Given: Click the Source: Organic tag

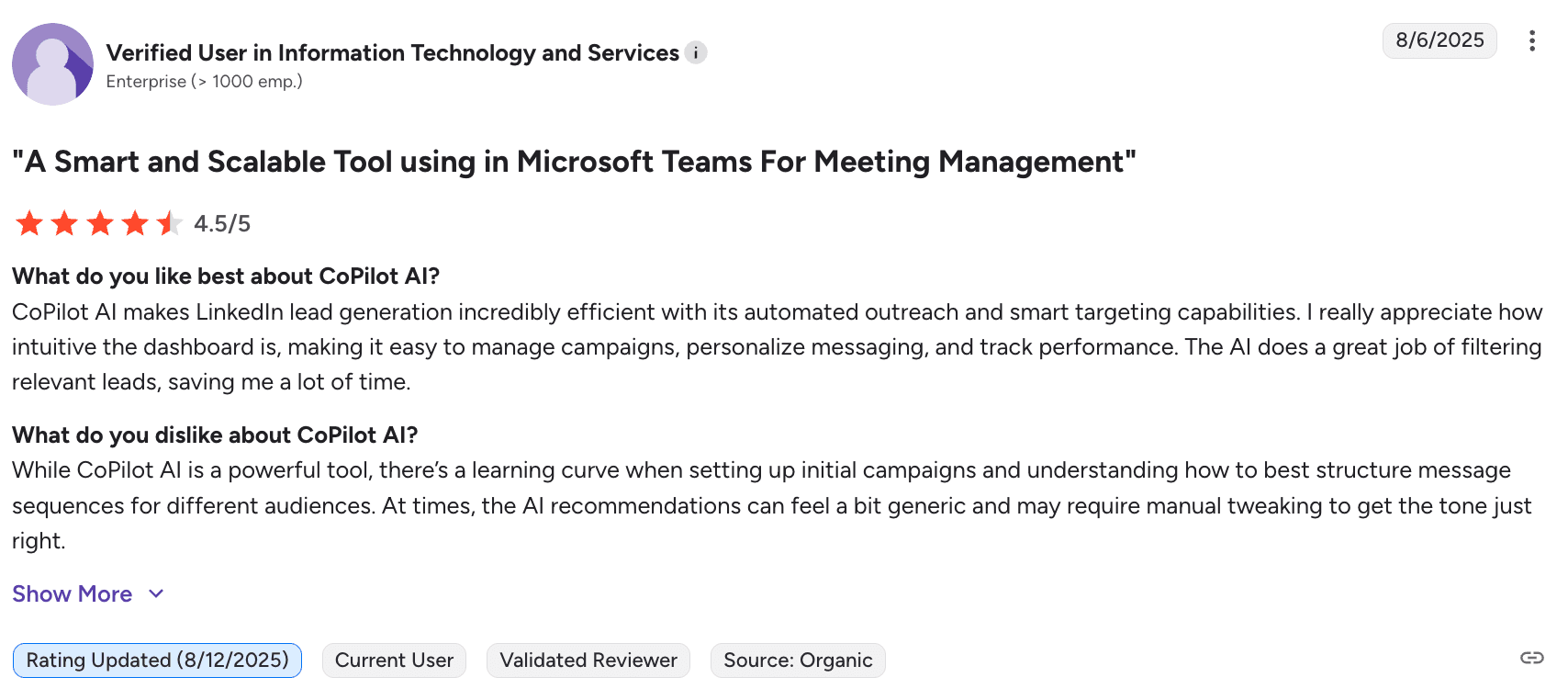Looking at the screenshot, I should point(798,660).
